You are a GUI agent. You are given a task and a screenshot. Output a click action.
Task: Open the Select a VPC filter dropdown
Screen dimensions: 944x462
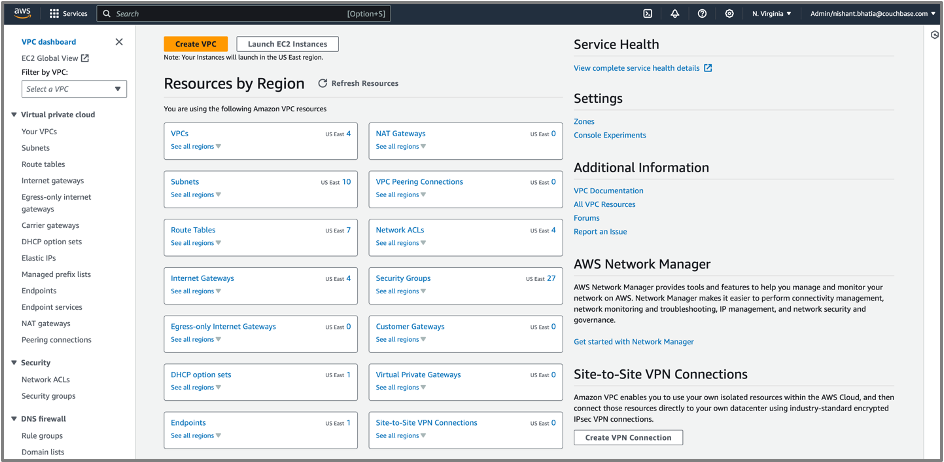point(74,89)
